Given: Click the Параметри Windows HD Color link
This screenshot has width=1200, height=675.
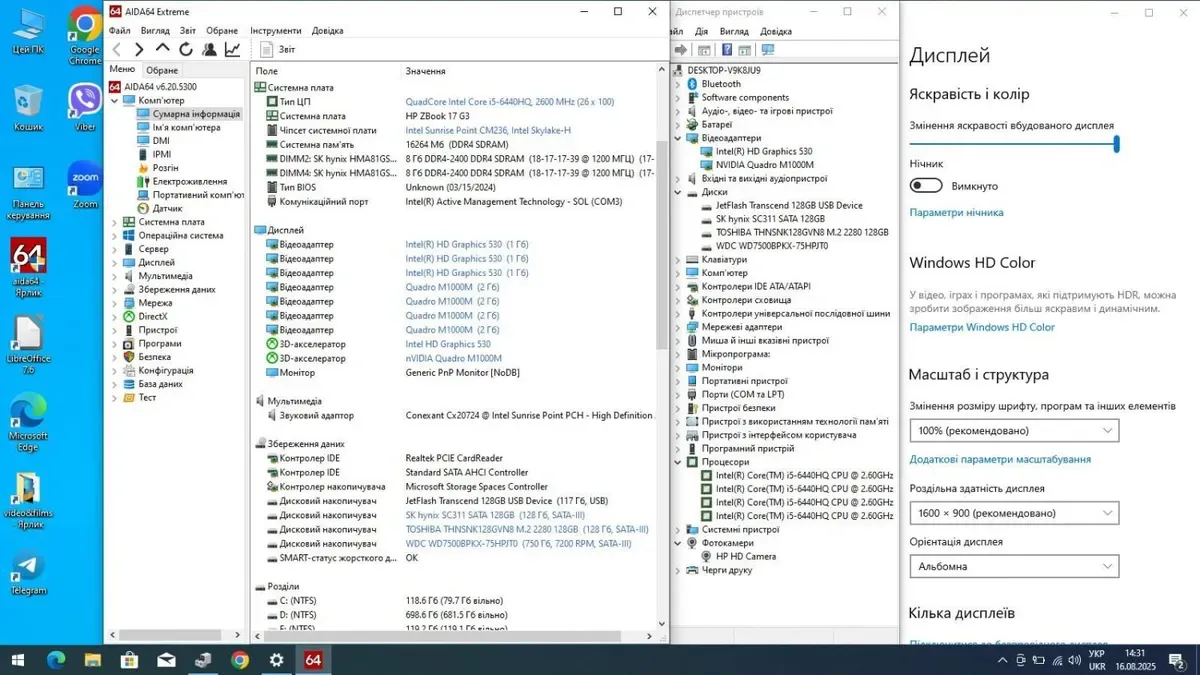Looking at the screenshot, I should coord(982,327).
